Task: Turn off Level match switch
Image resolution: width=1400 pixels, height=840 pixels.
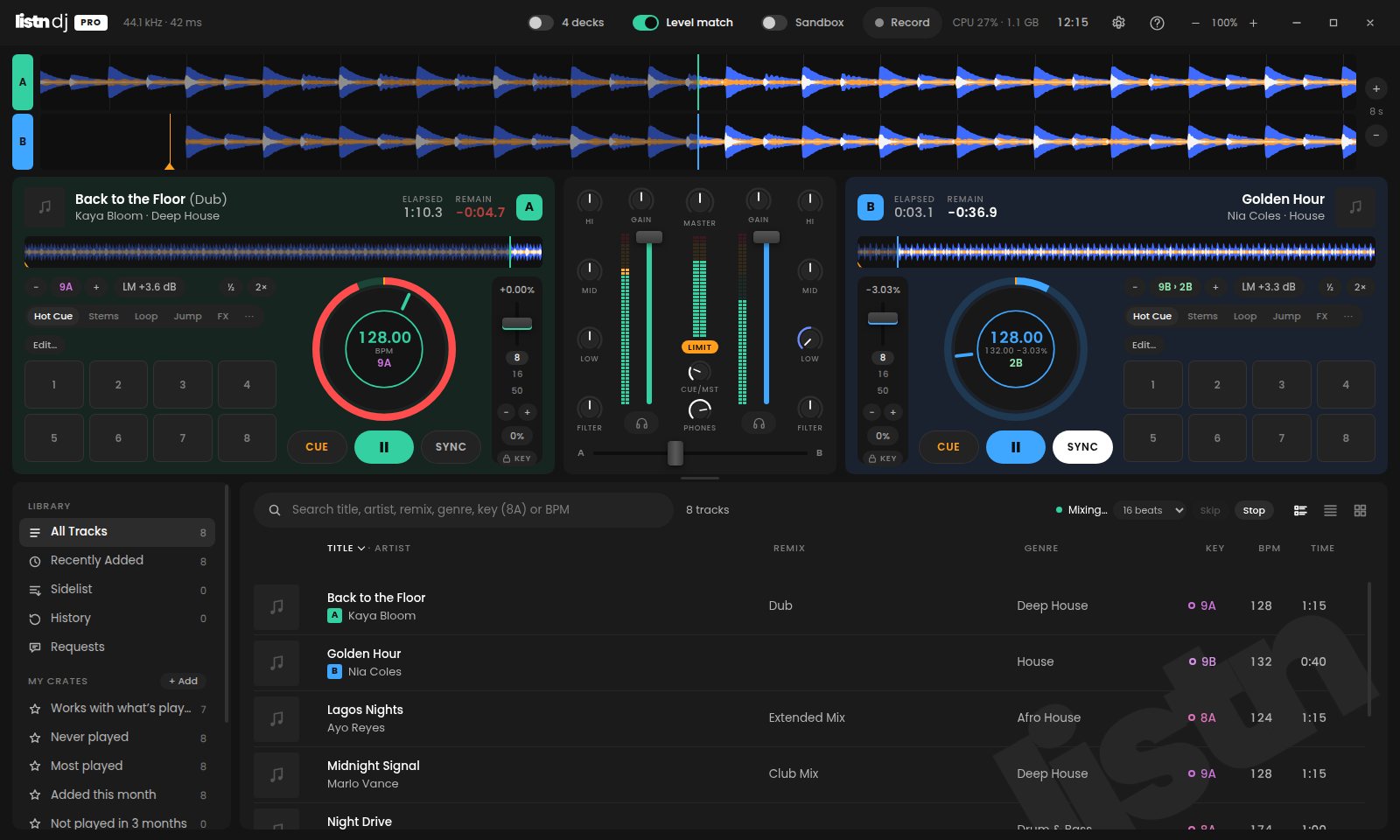Action: [646, 23]
